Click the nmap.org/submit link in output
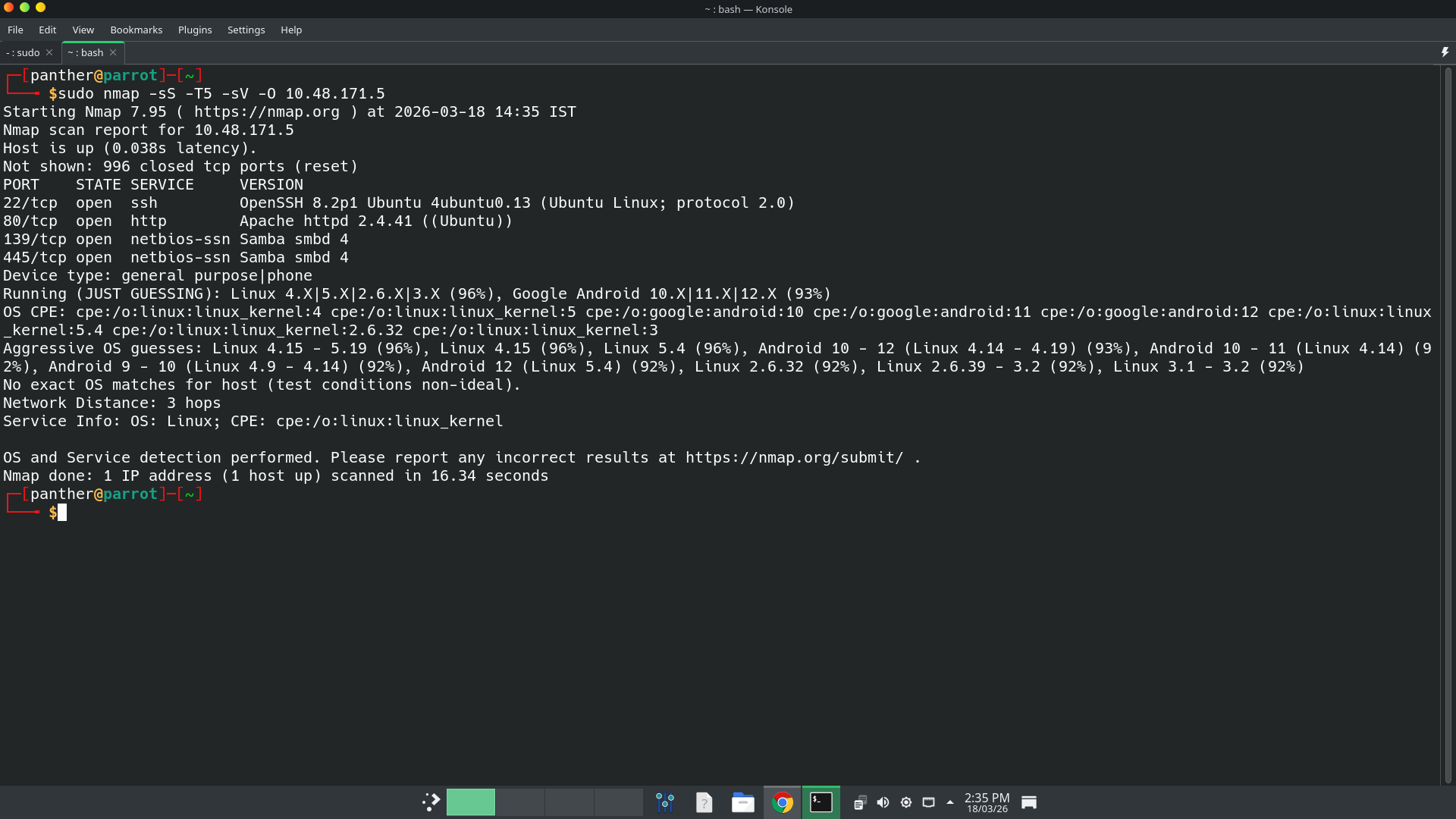The image size is (1456, 819). (x=793, y=457)
